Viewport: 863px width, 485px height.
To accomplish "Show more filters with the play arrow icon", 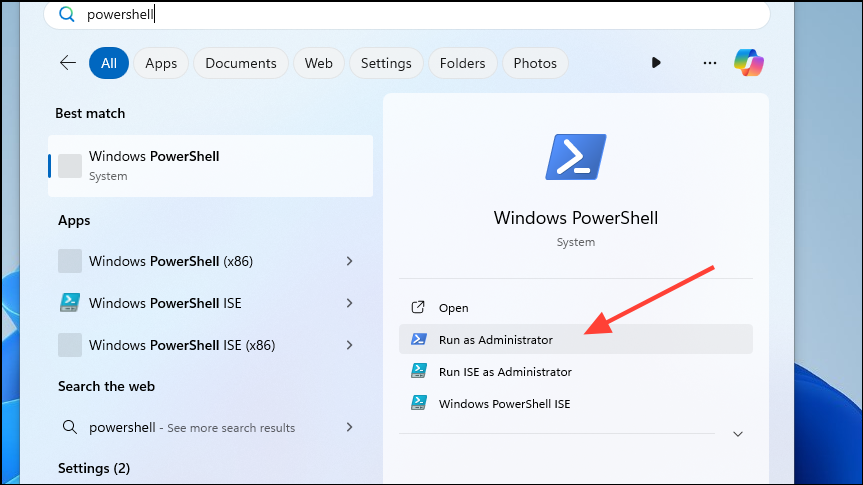I will pos(656,63).
